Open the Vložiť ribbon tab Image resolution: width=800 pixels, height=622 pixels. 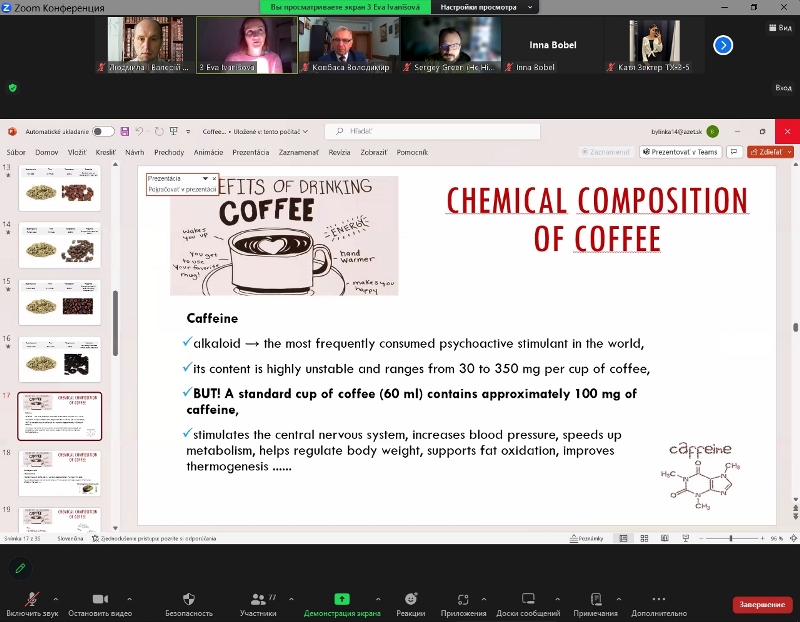(77, 152)
